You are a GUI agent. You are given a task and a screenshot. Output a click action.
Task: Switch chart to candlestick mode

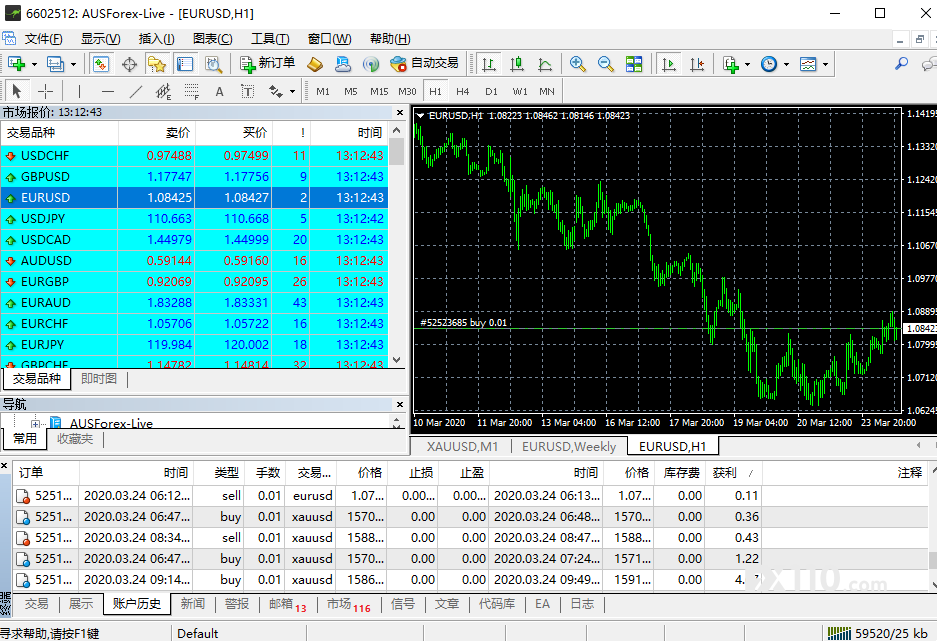click(517, 64)
